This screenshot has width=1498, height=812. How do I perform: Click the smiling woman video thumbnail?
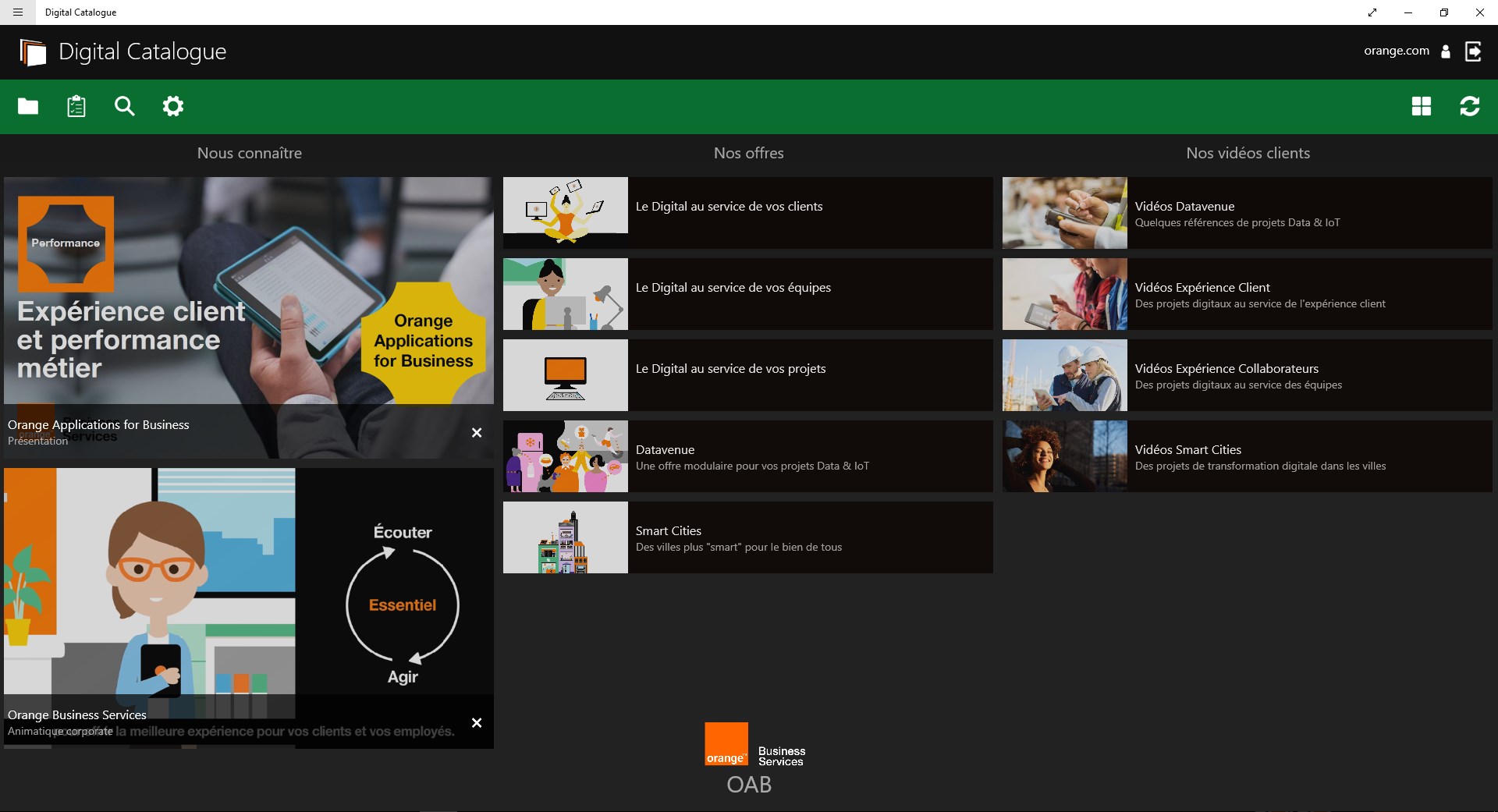point(1065,456)
